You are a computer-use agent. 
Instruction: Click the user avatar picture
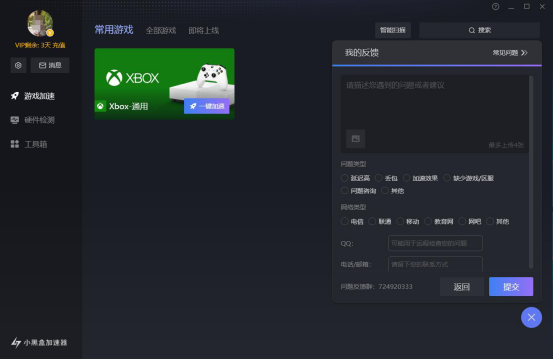[x=40, y=23]
